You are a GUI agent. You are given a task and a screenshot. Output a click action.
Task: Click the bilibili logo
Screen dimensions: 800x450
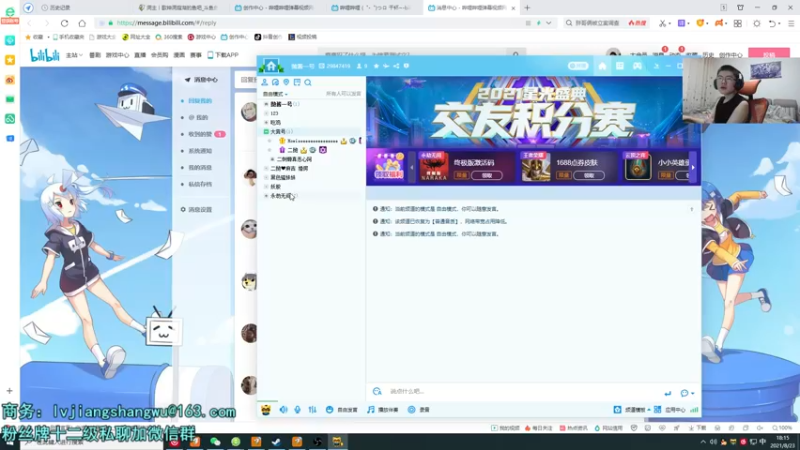(x=44, y=55)
